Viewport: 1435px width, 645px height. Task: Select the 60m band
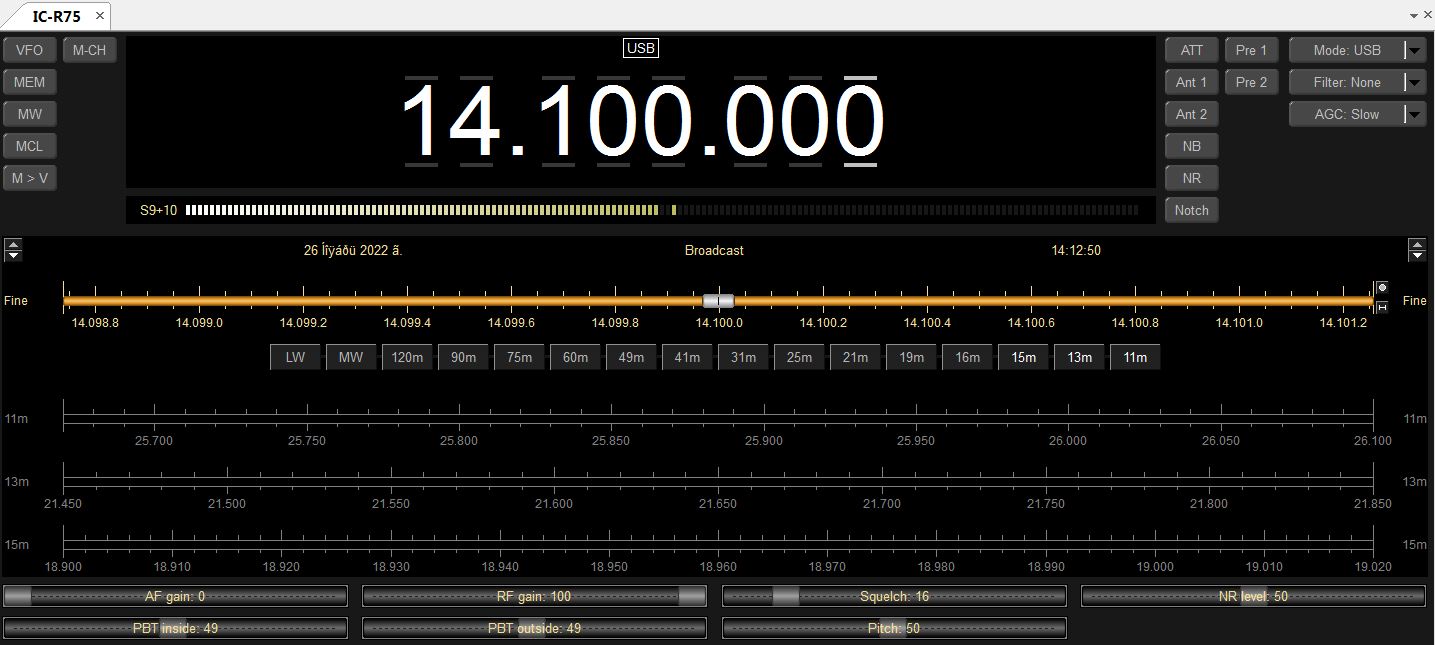pyautogui.click(x=575, y=357)
